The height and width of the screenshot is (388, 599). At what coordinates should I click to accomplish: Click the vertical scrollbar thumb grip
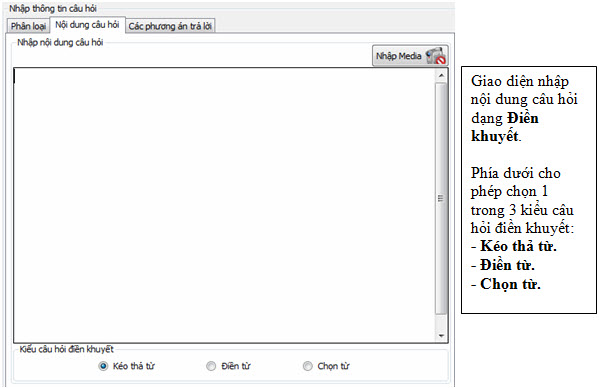click(441, 198)
